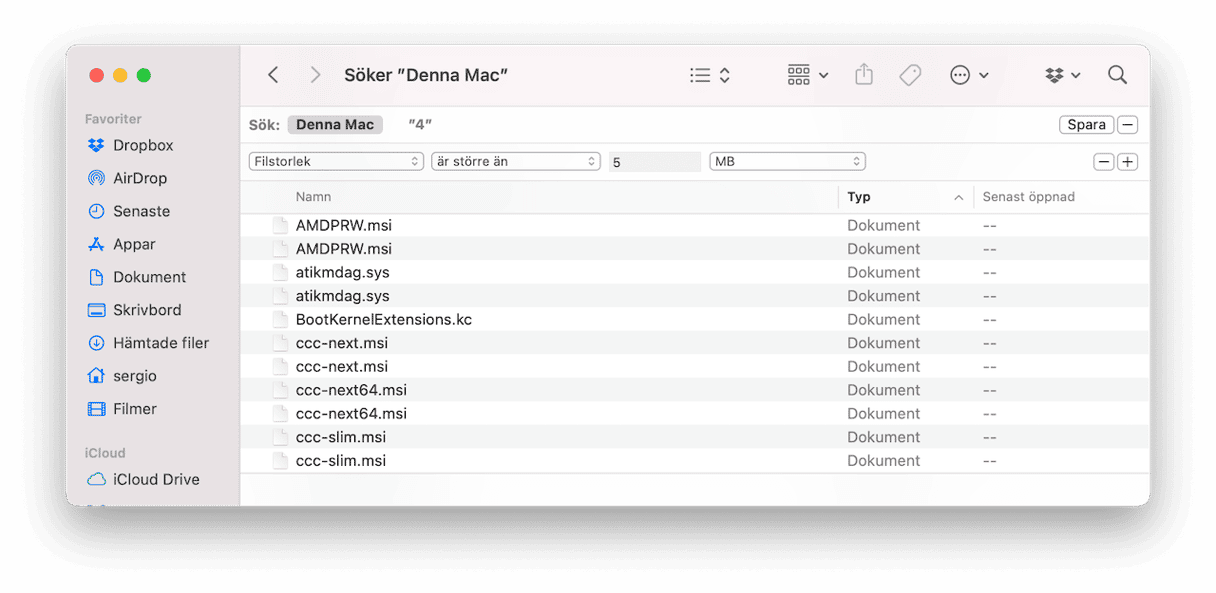Sort by the Typ column header
1216x593 pixels.
(859, 197)
